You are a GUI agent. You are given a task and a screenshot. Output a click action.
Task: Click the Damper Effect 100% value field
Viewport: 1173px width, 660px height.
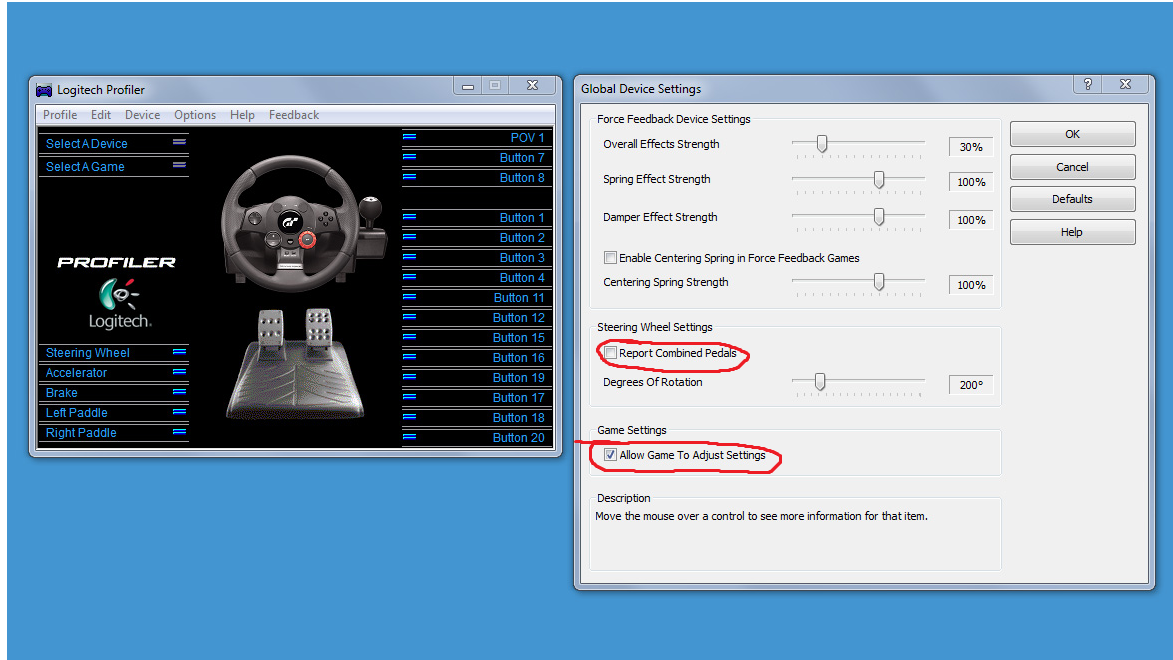point(971,220)
